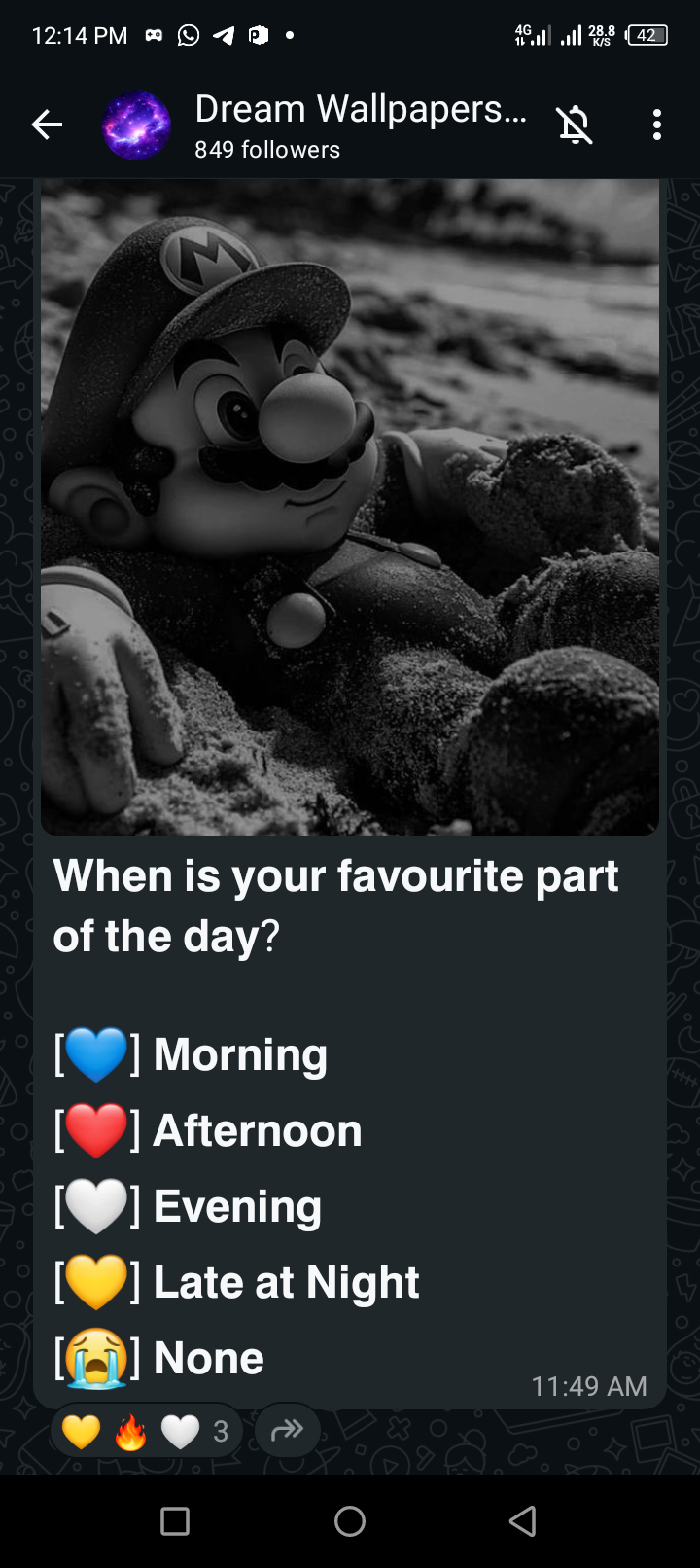This screenshot has width=700, height=1568.
Task: Open the black-and-white Mario beach image
Action: pyautogui.click(x=350, y=506)
